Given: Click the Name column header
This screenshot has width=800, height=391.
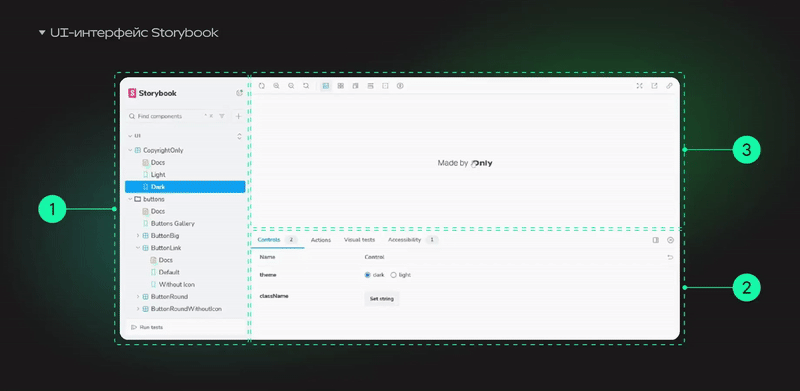Looking at the screenshot, I should click(x=267, y=257).
